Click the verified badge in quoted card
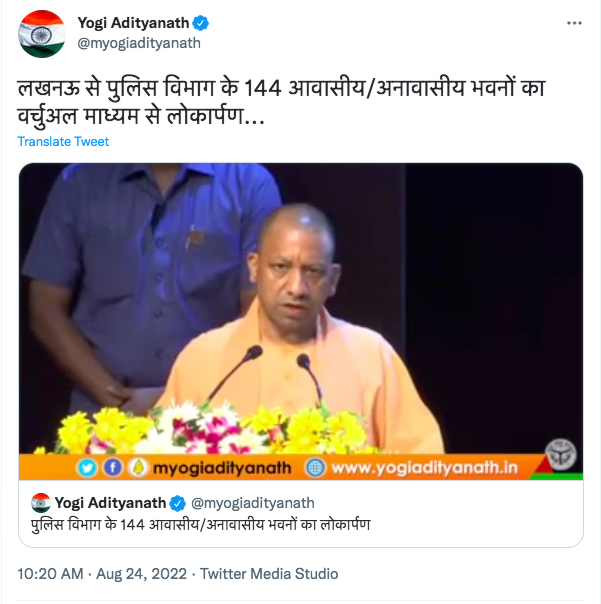The height and width of the screenshot is (604, 601). [x=178, y=503]
